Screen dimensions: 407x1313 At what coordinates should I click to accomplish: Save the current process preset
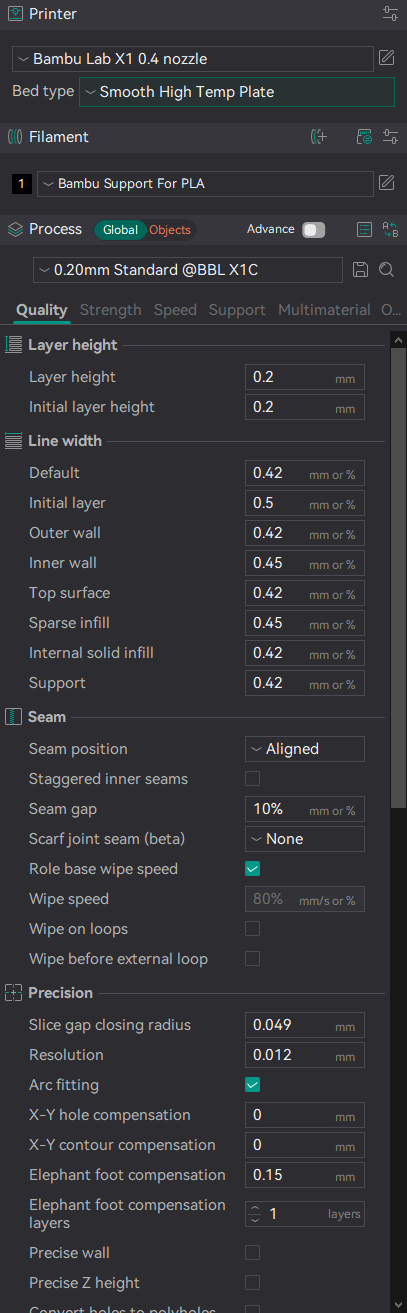[x=361, y=270]
